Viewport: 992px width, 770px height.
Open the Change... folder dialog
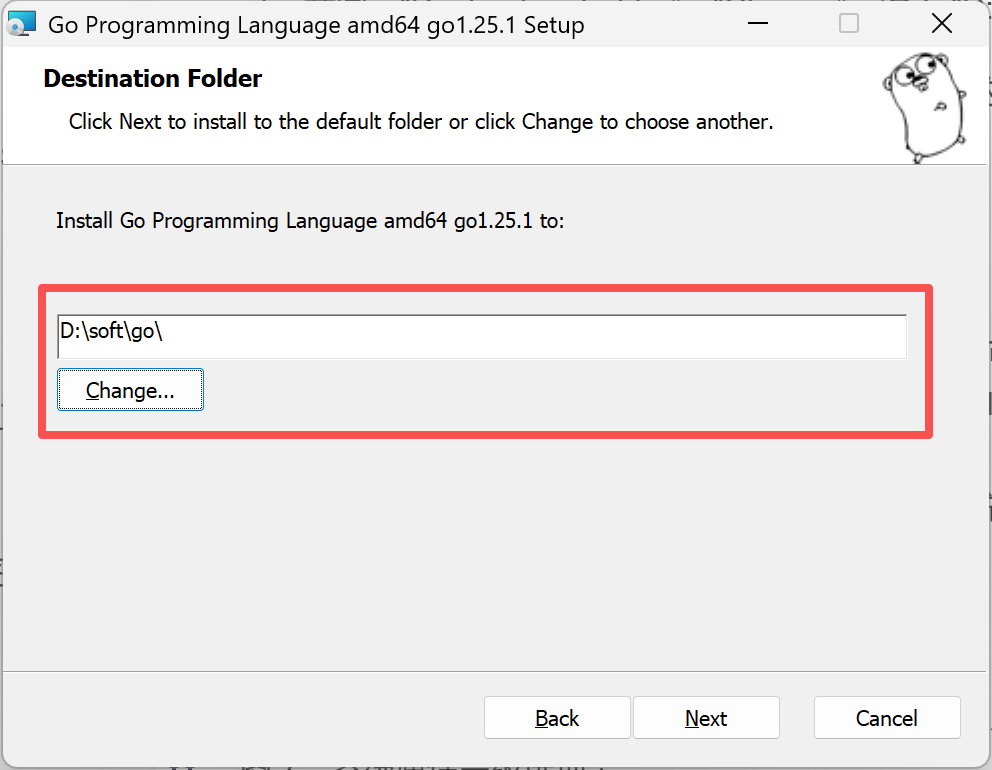click(x=130, y=390)
